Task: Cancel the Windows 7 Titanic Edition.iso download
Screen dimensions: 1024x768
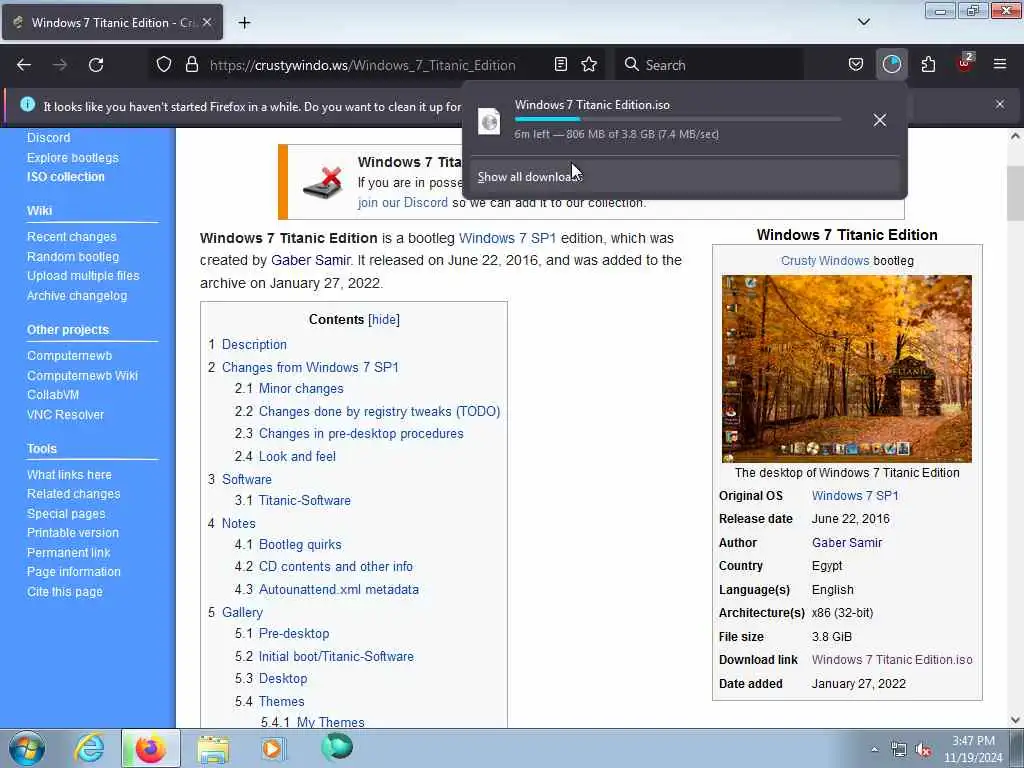Action: (880, 120)
